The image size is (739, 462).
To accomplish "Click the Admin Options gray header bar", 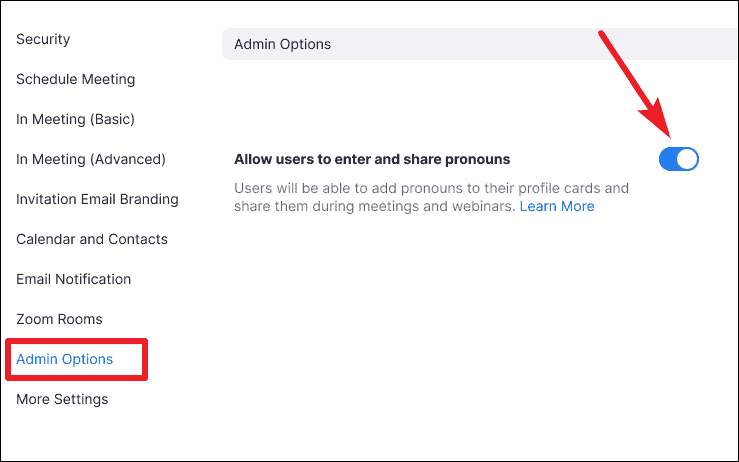I will coord(480,44).
